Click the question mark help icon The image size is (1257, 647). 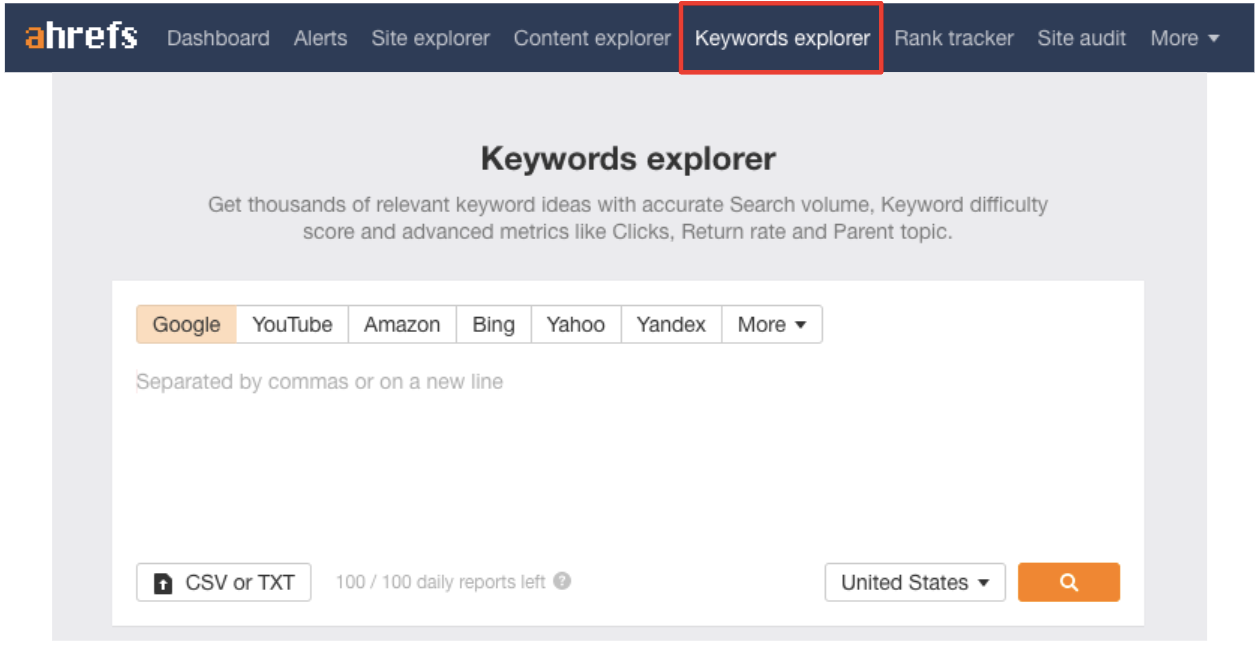[x=563, y=581]
